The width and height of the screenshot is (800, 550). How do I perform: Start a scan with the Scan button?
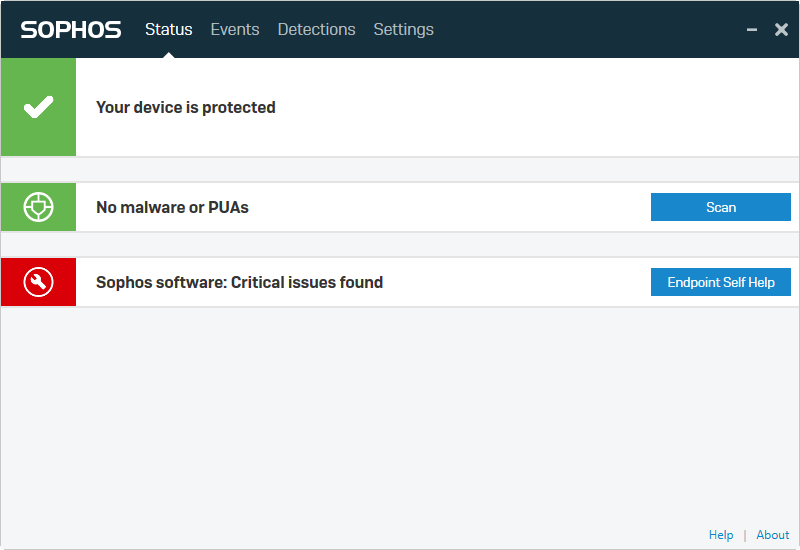(x=720, y=207)
